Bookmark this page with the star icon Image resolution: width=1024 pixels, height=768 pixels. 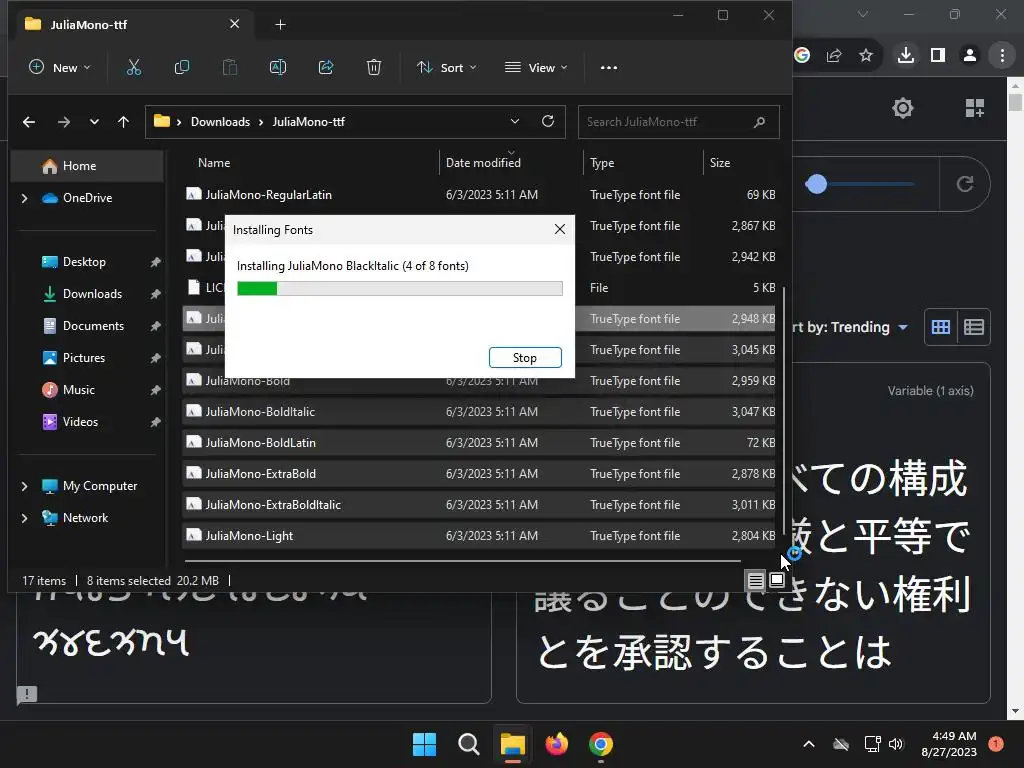[x=866, y=56]
